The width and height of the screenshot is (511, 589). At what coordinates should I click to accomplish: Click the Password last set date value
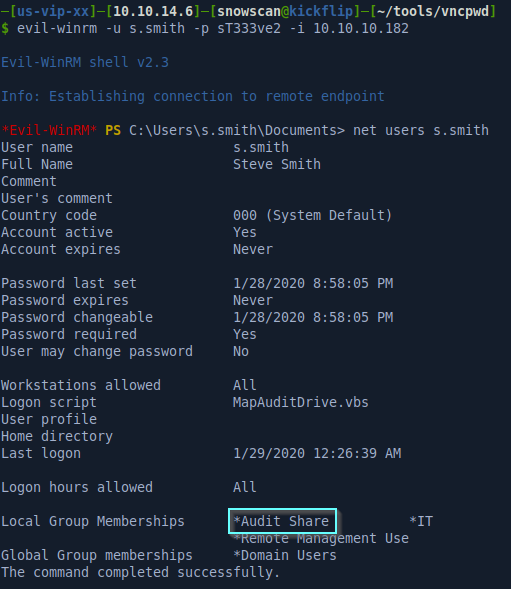tap(313, 283)
